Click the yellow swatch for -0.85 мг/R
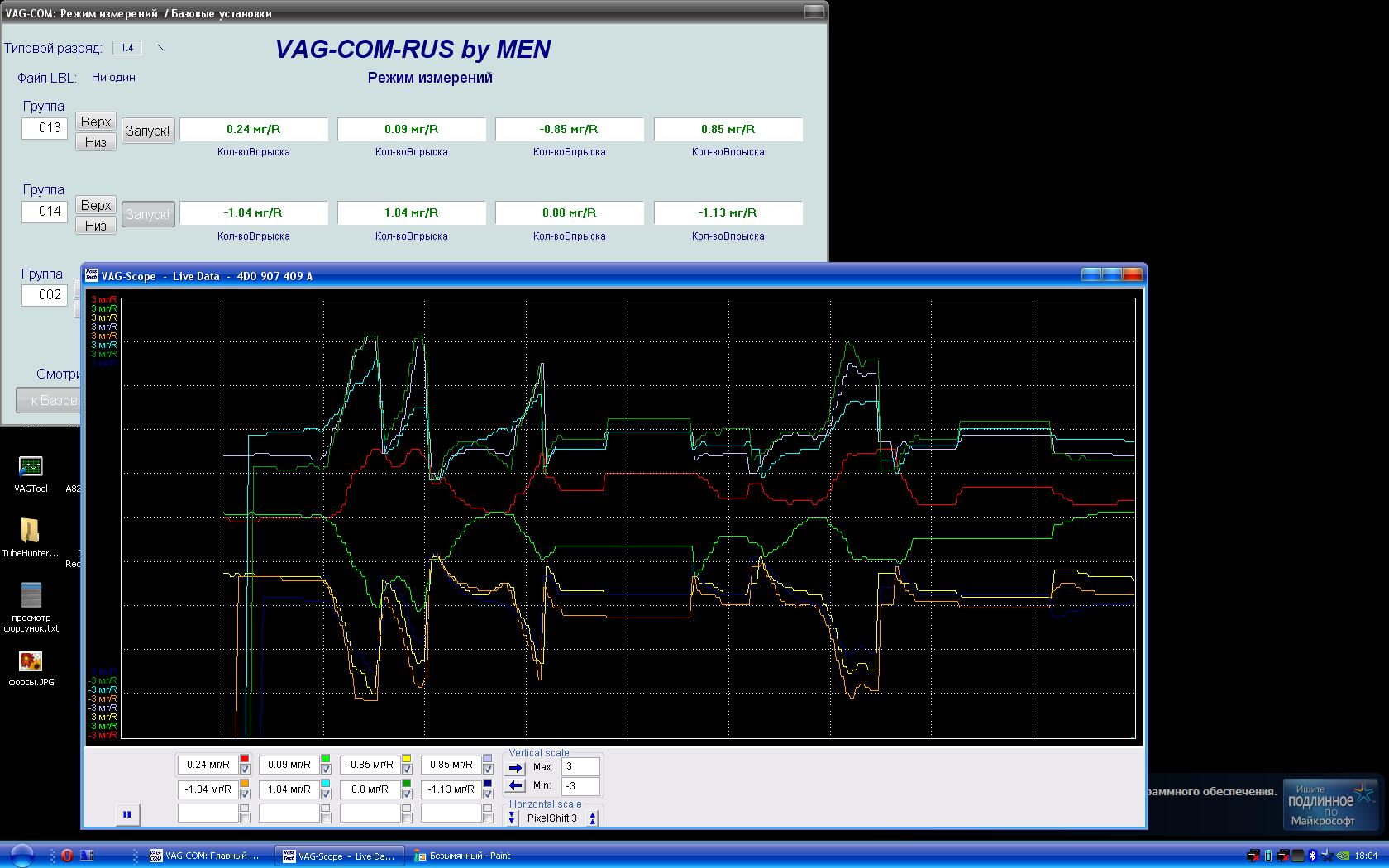 [407, 758]
